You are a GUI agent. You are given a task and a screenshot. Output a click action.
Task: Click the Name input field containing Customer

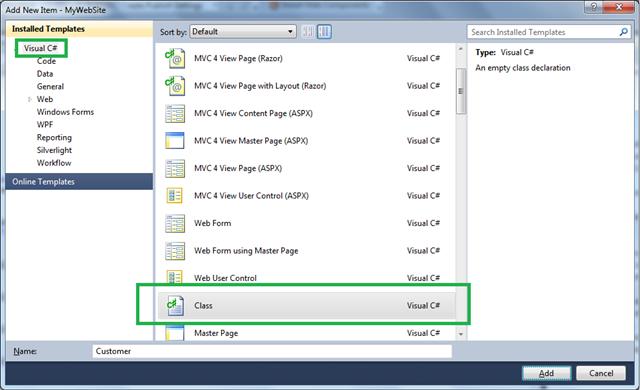272,351
